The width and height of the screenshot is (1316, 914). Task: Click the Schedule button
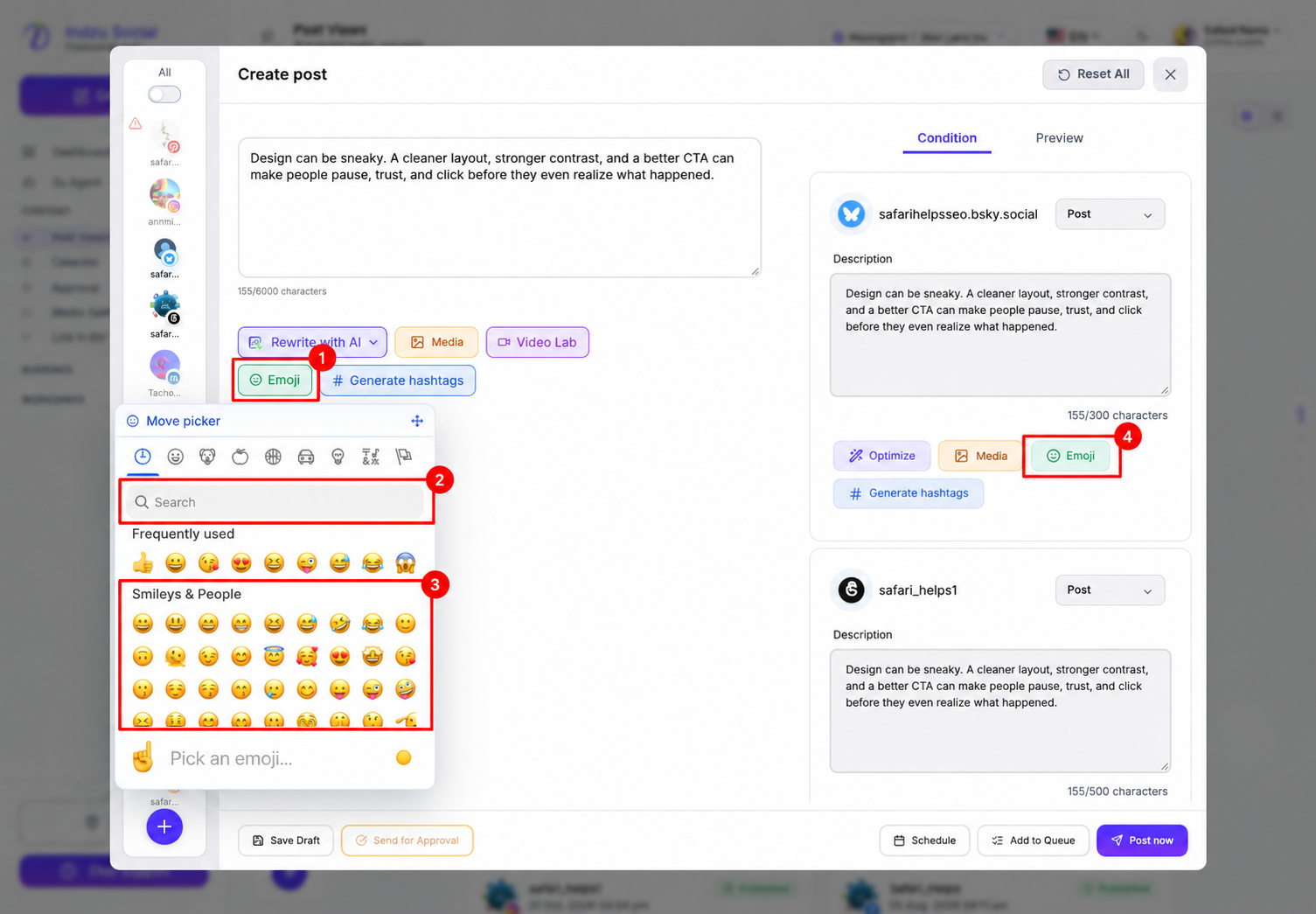[924, 841]
